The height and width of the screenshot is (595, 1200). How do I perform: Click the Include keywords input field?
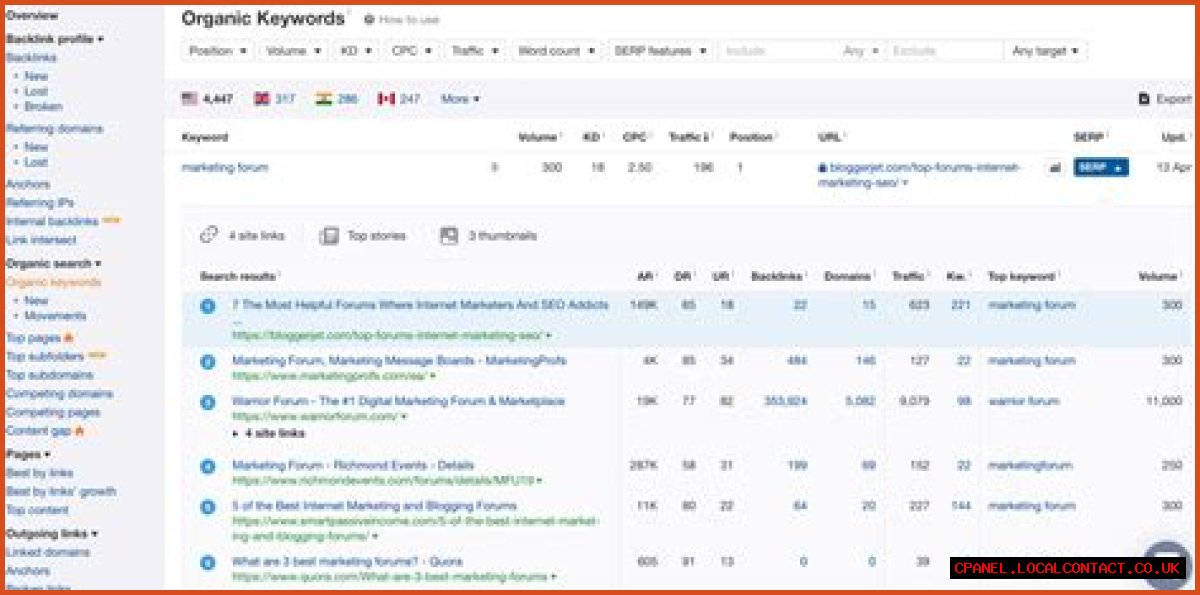click(x=777, y=50)
